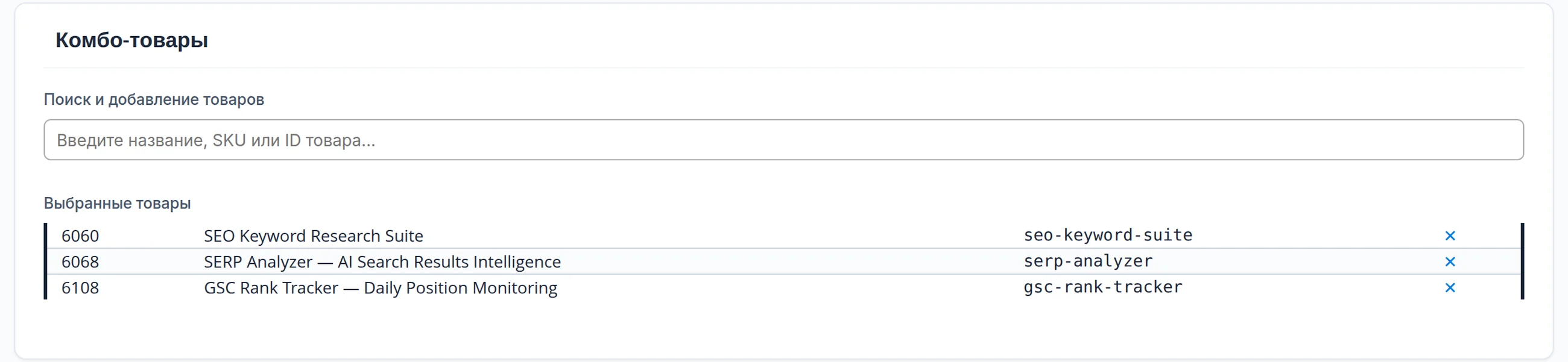Image resolution: width=1568 pixels, height=362 pixels.
Task: Select product ID 6068
Action: (80, 261)
